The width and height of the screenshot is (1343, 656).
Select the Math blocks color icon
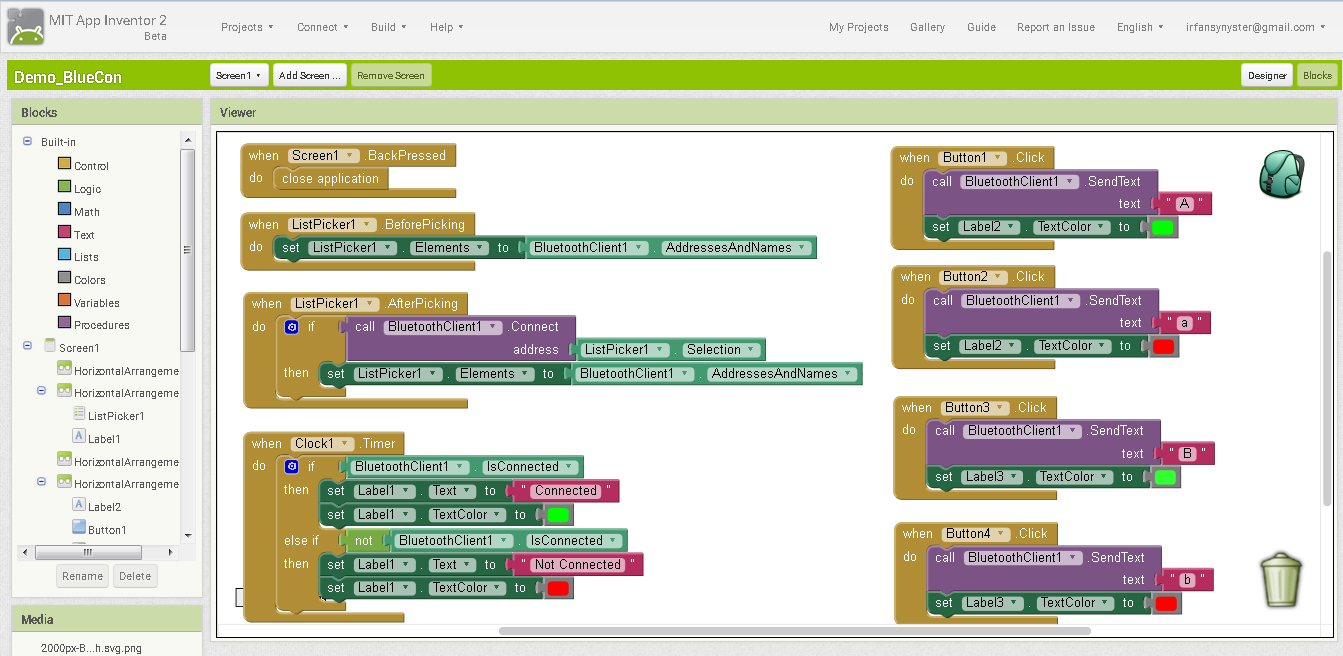coord(64,210)
